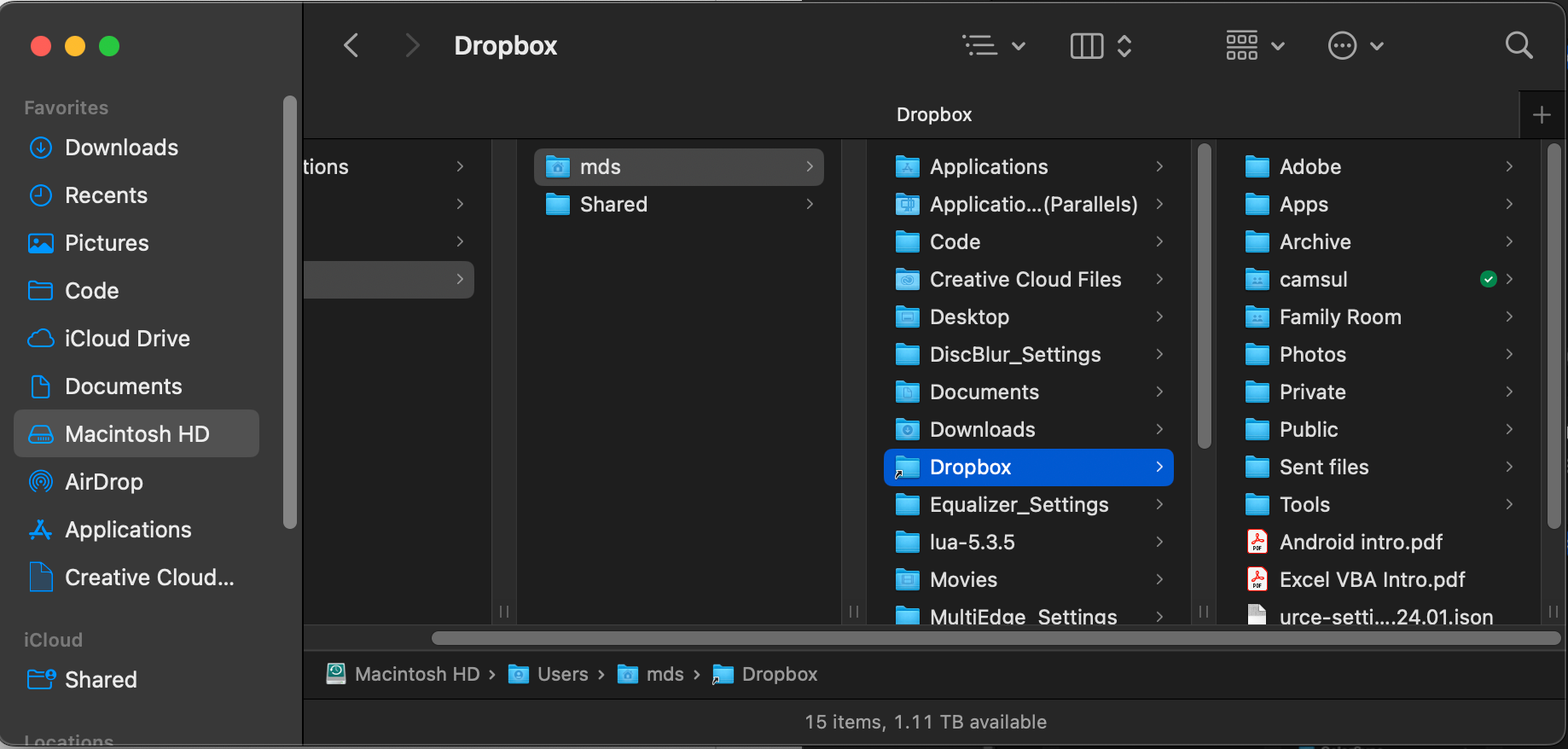Select Documents folder in mds column
This screenshot has height=749, width=1568.
click(1029, 392)
